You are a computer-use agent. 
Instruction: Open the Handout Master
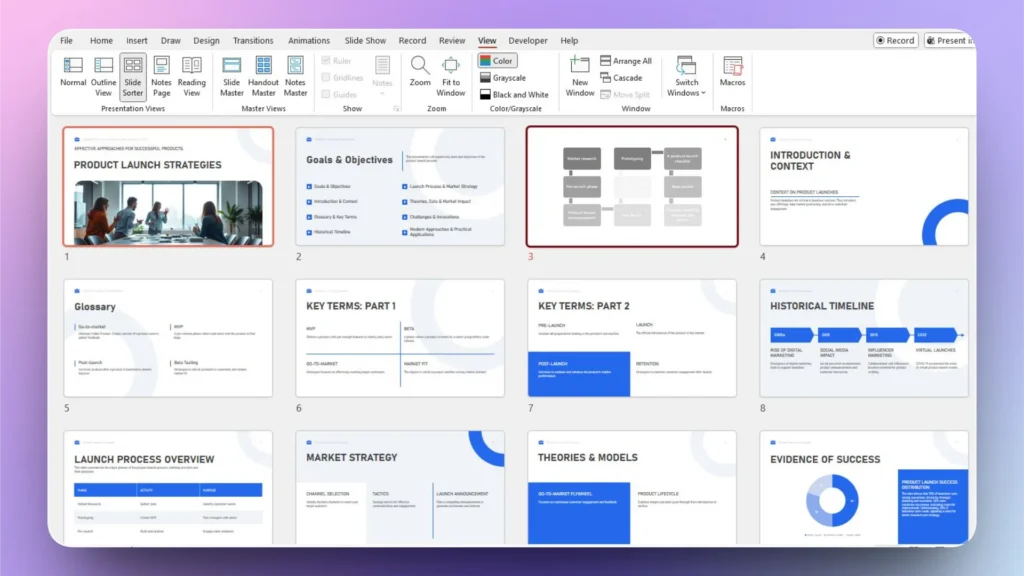[264, 75]
